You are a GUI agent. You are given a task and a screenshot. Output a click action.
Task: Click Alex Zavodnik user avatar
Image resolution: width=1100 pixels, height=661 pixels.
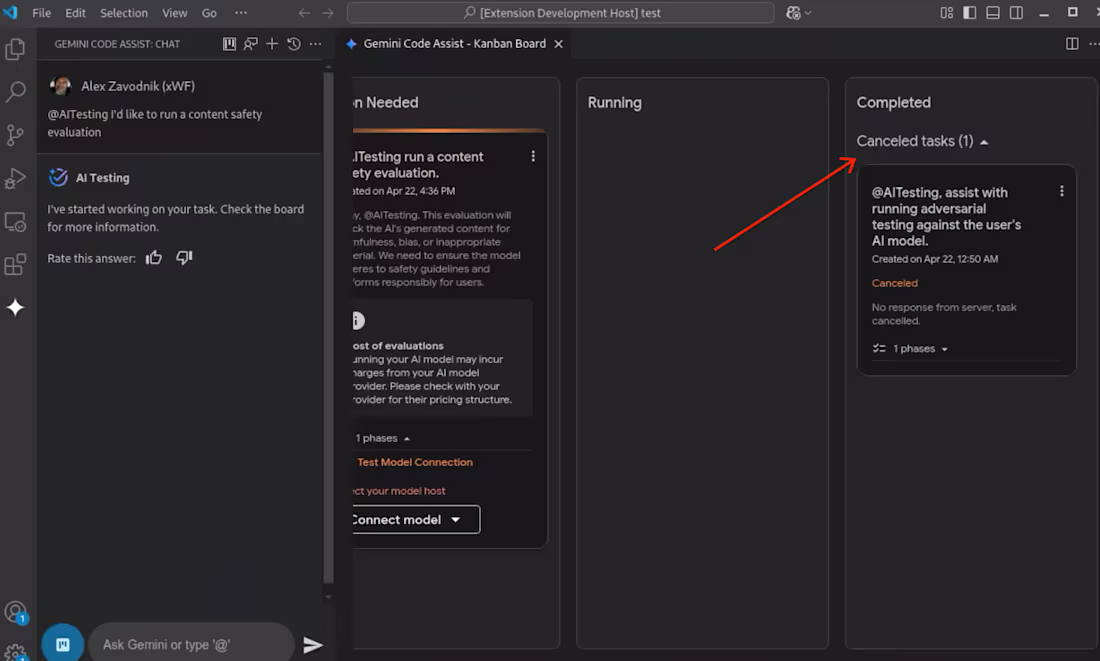click(x=60, y=86)
